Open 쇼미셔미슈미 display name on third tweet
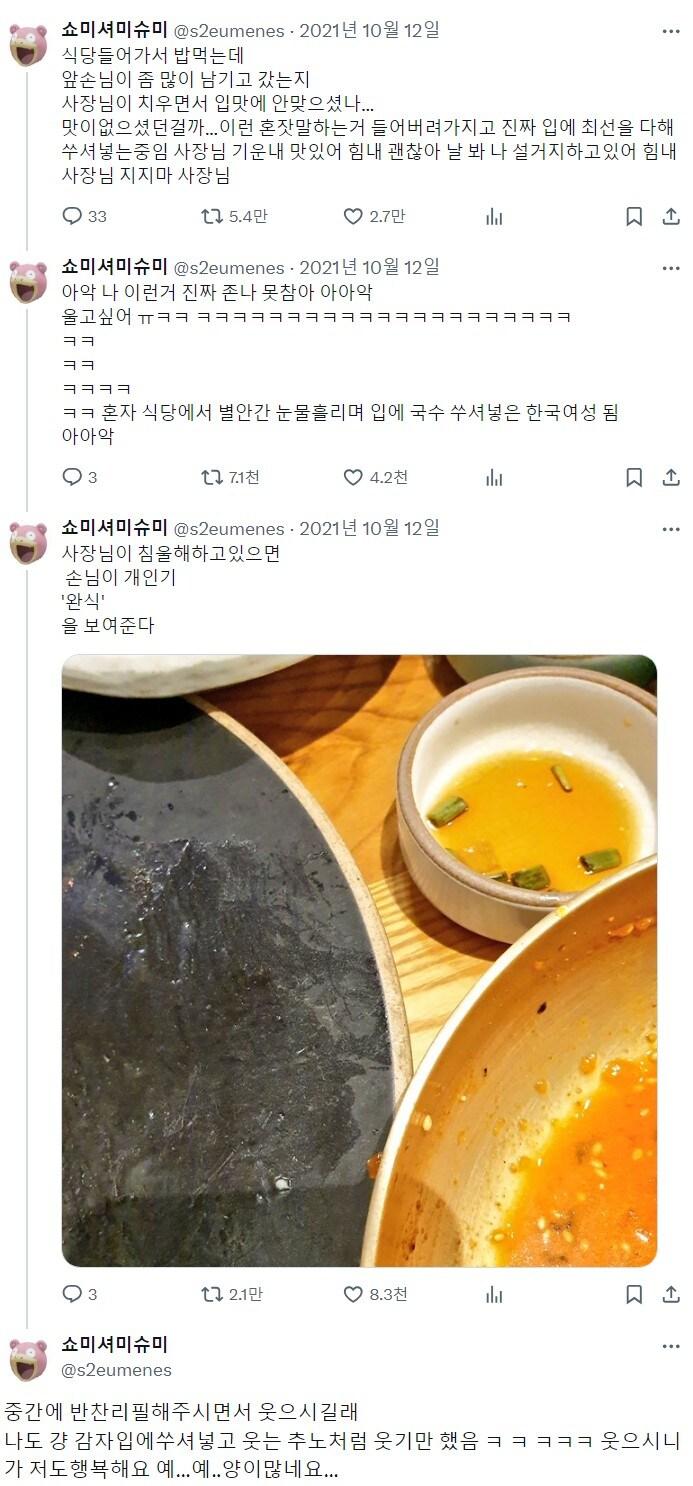The image size is (693, 1486). 115,527
